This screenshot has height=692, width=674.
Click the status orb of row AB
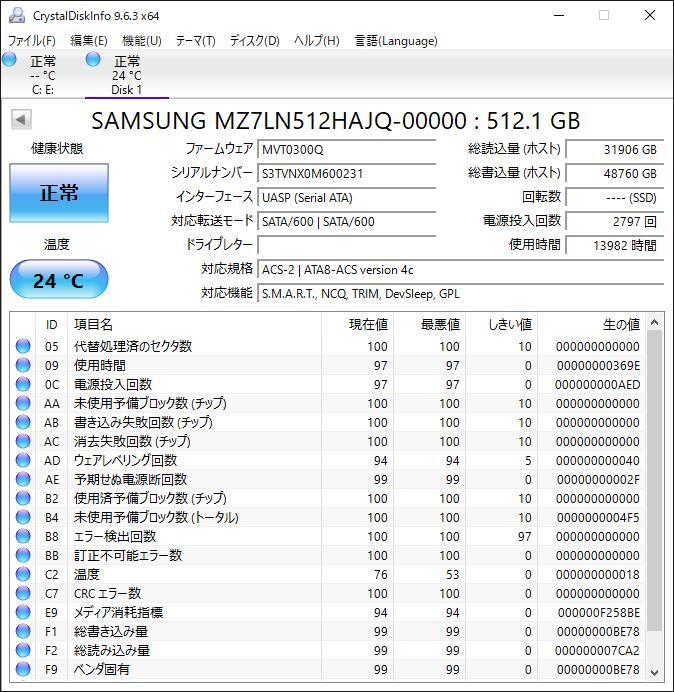[x=23, y=422]
